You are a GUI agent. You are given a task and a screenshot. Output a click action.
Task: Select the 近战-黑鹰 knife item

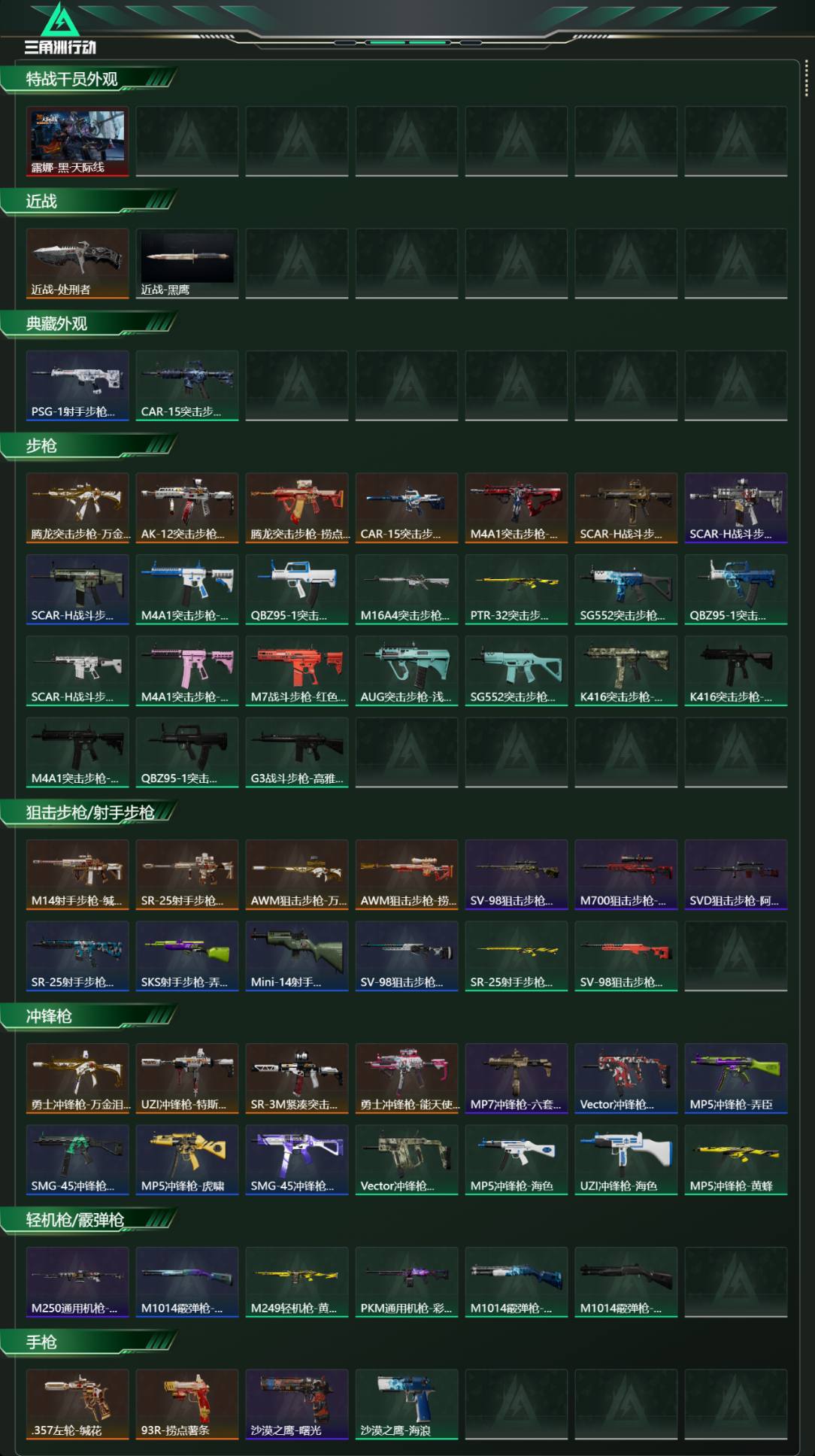(187, 264)
